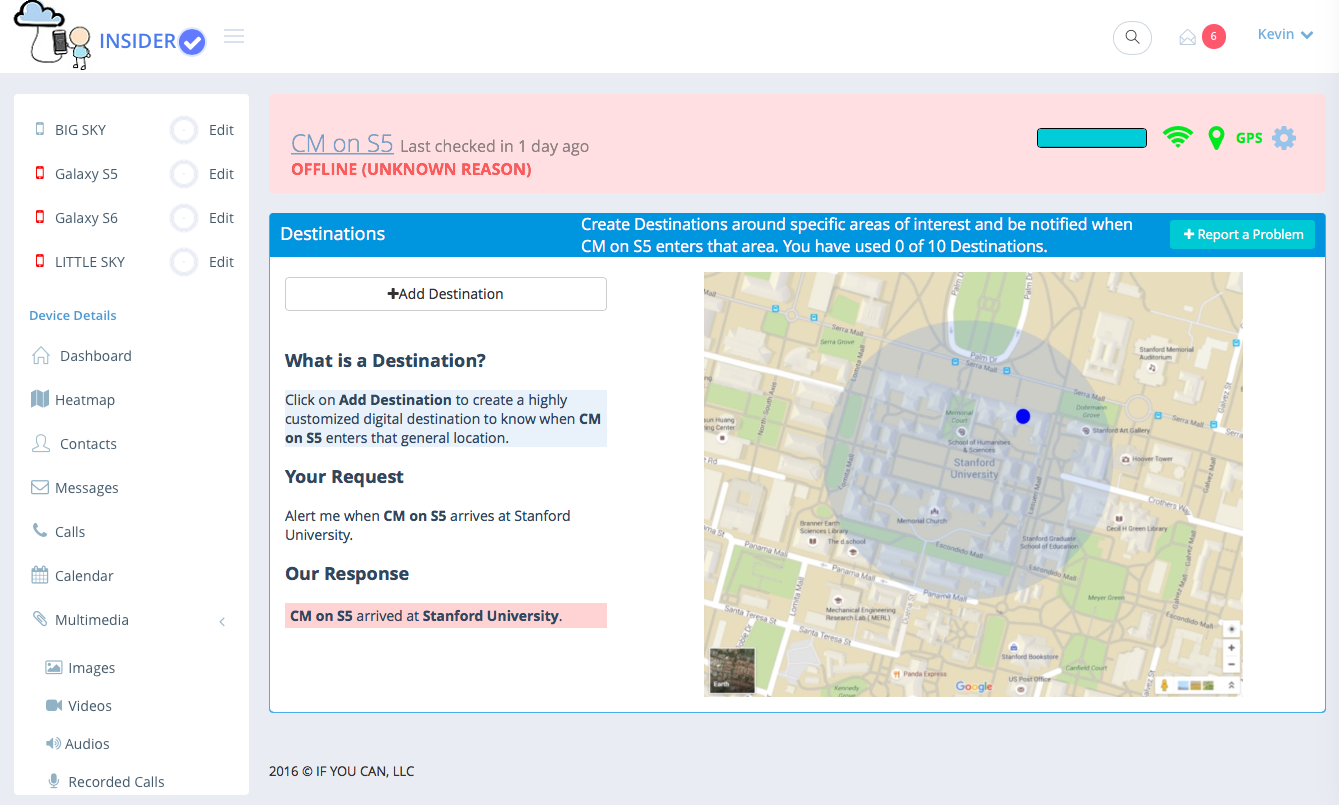Select Videos under Multimedia
The width and height of the screenshot is (1339, 805).
tap(90, 705)
